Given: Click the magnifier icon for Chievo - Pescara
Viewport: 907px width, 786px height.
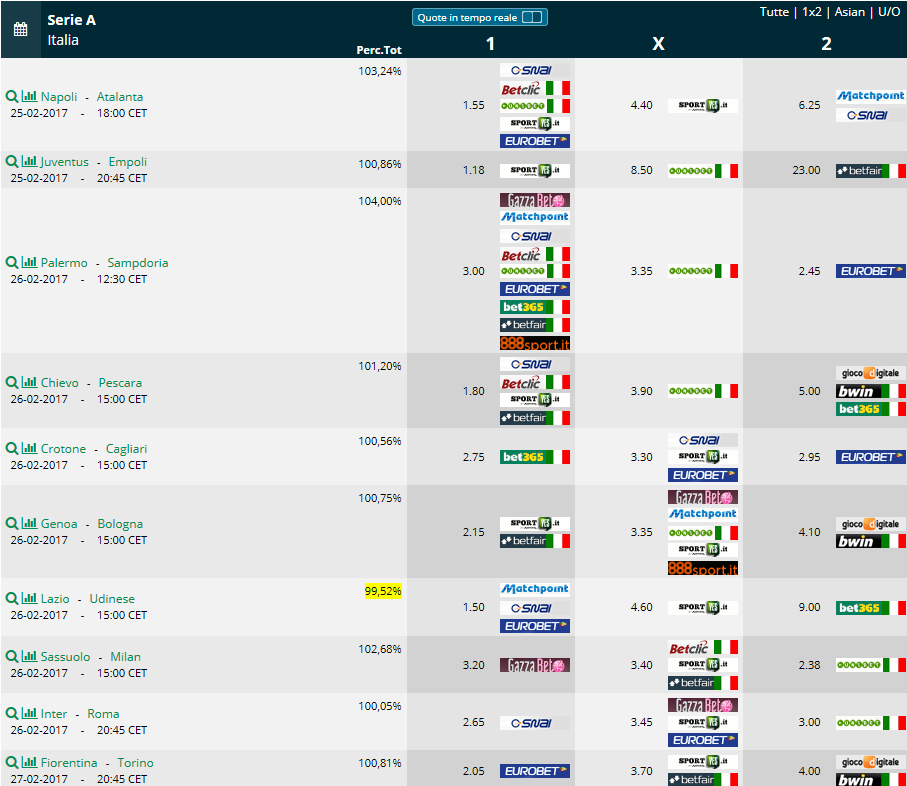Looking at the screenshot, I should pyautogui.click(x=12, y=382).
